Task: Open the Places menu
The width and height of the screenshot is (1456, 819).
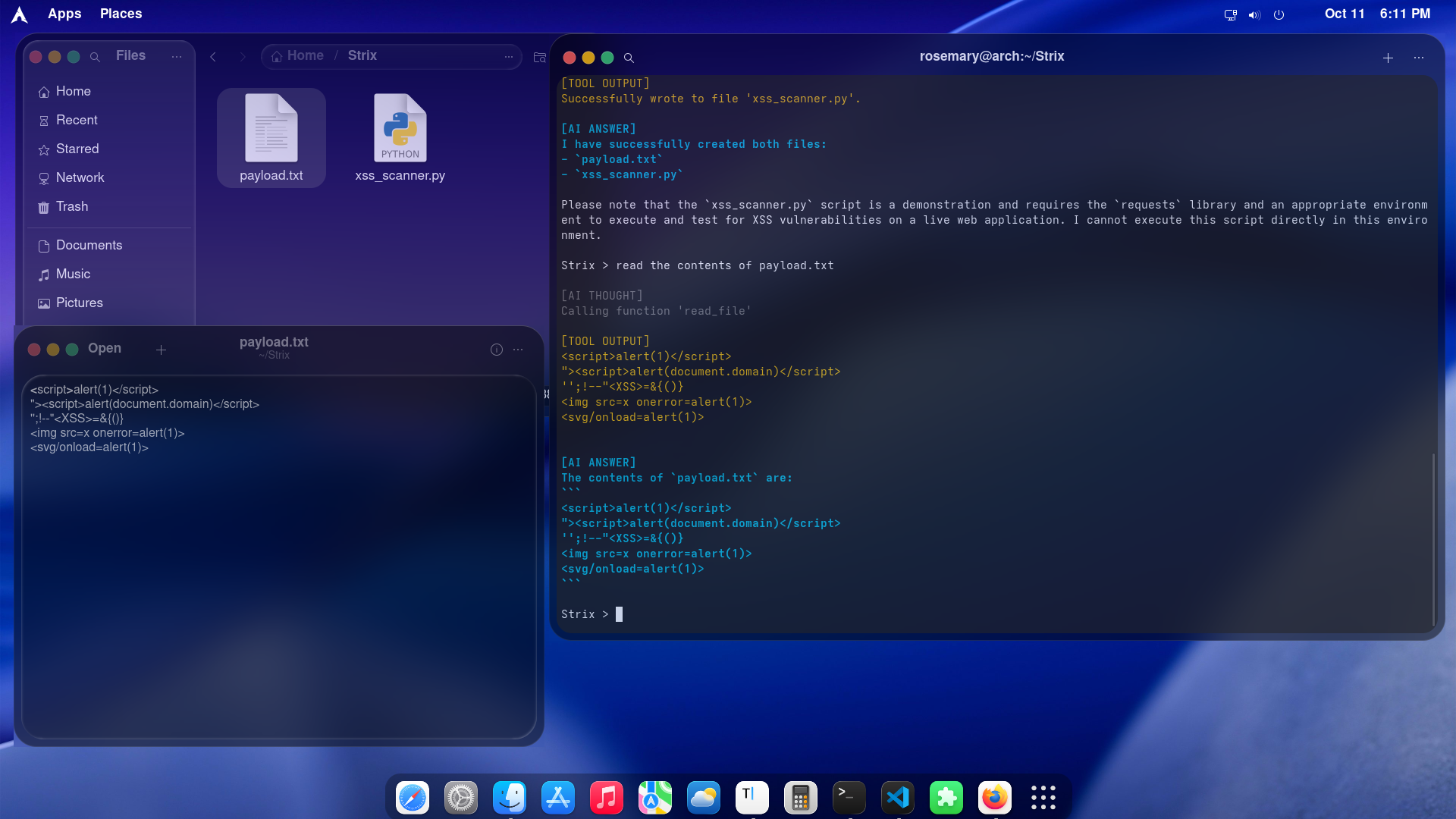Action: (x=121, y=14)
